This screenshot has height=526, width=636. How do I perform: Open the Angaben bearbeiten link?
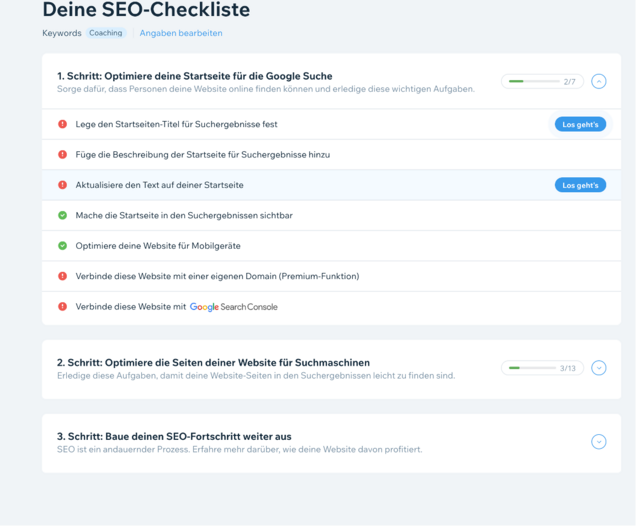pos(181,33)
